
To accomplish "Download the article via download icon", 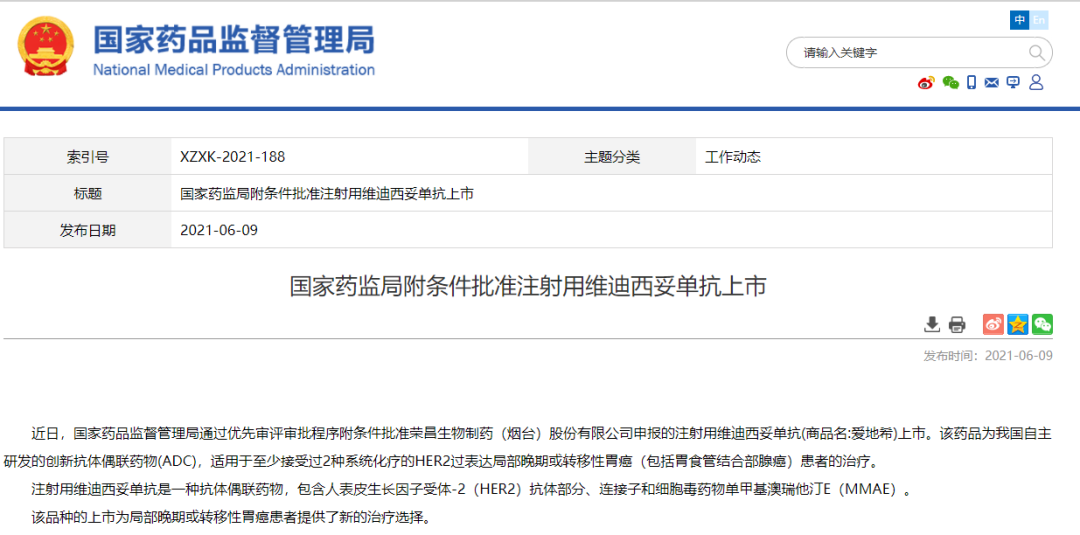I will coord(932,324).
